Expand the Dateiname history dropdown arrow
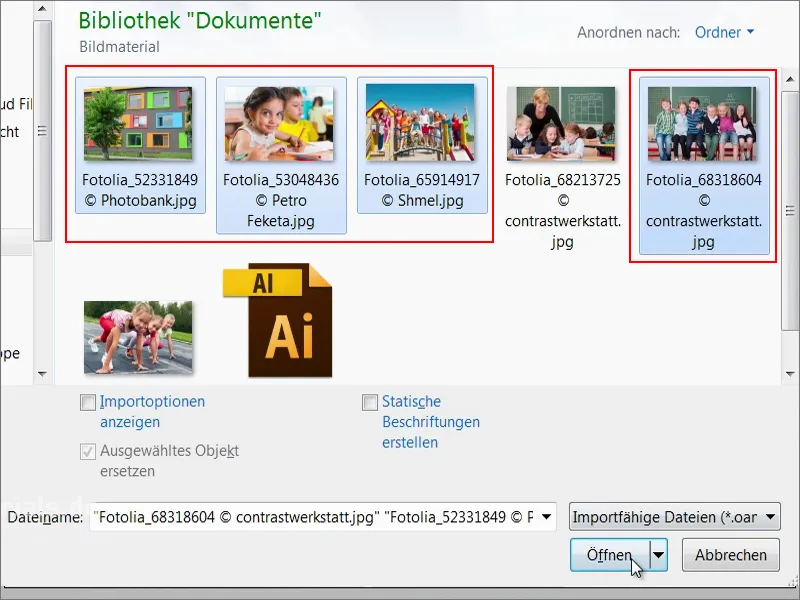The height and width of the screenshot is (600, 800). pyautogui.click(x=546, y=517)
